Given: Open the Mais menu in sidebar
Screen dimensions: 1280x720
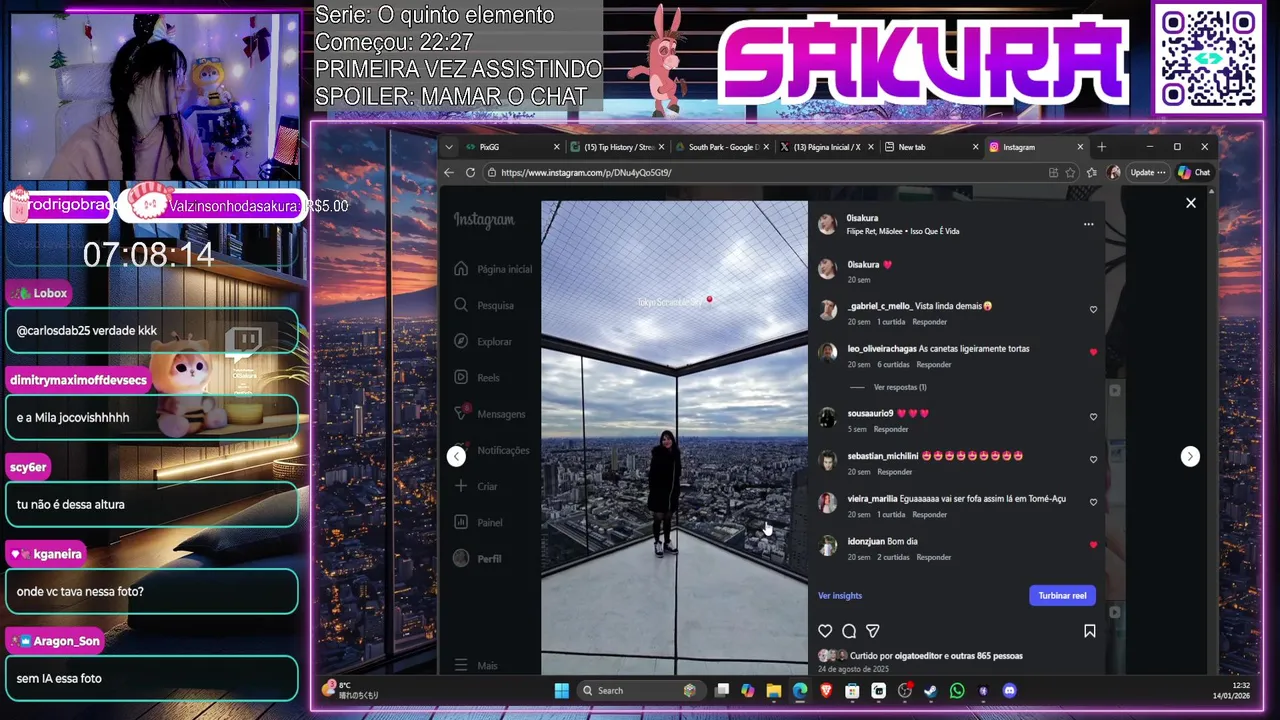Looking at the screenshot, I should [x=476, y=665].
